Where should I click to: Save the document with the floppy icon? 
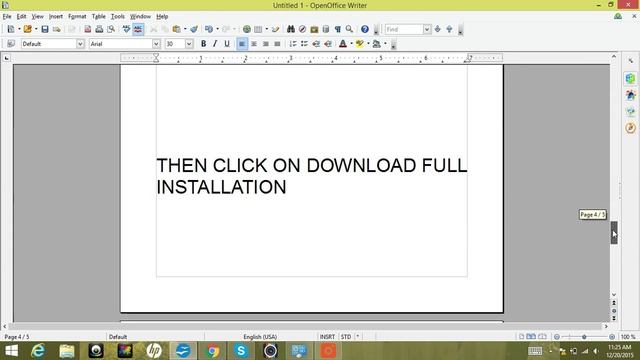click(x=45, y=29)
